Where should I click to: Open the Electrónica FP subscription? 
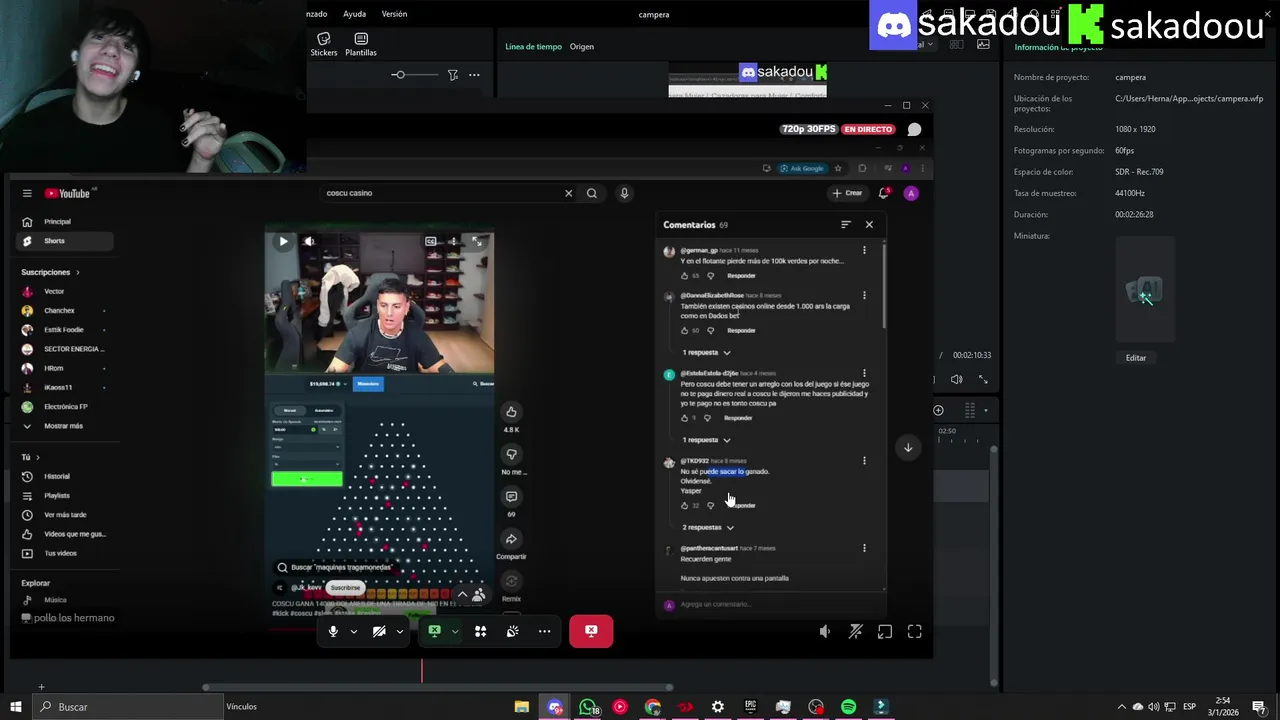click(66, 407)
